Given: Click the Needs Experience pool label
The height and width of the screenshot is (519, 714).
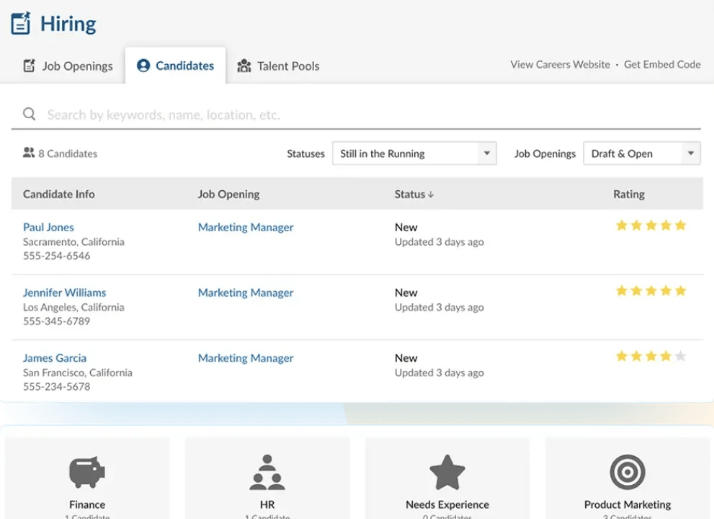Looking at the screenshot, I should tap(447, 504).
